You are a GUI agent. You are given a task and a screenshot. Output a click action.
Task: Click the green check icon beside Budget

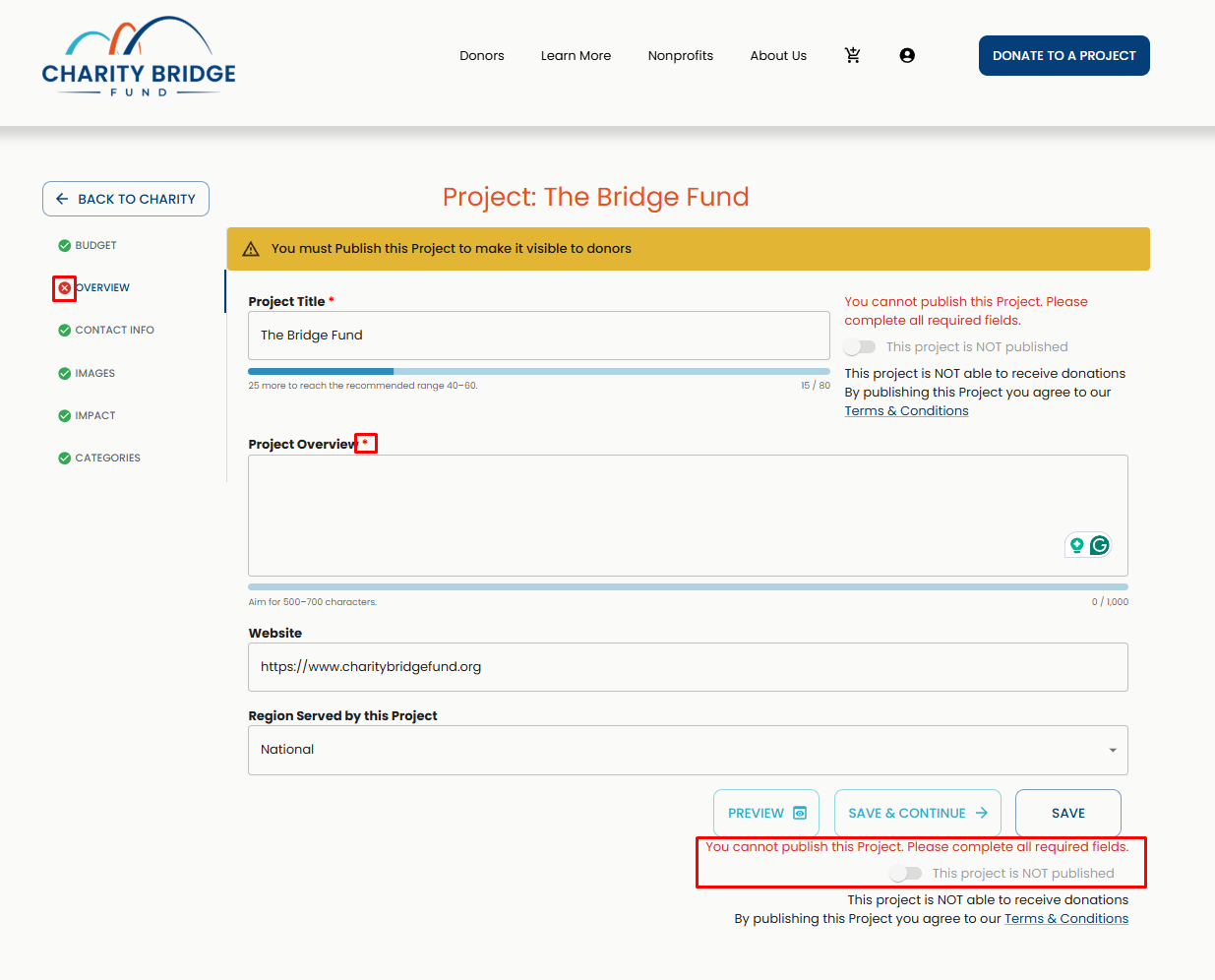[x=64, y=245]
